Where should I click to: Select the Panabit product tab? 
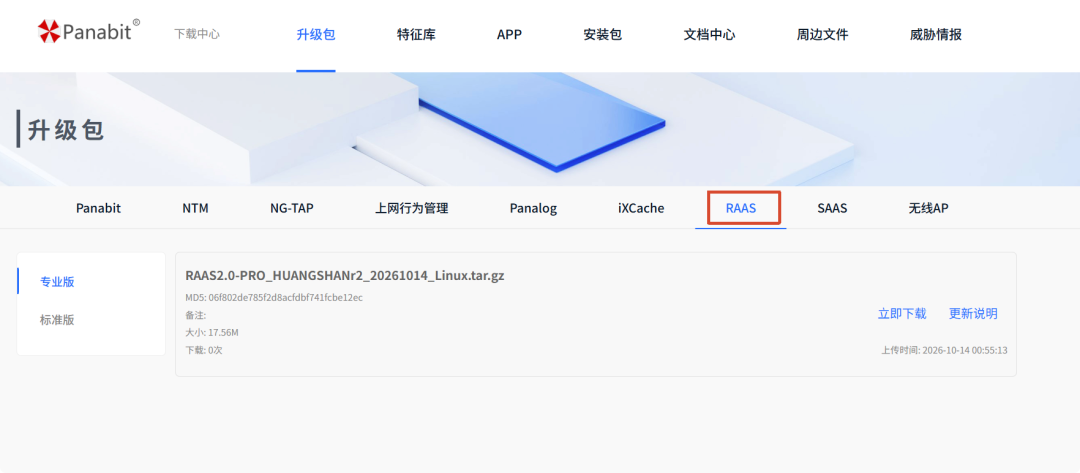point(98,208)
